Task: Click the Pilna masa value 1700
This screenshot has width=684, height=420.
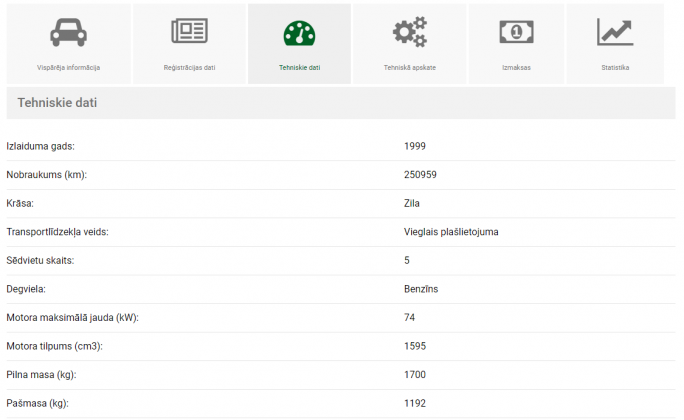Action: click(415, 375)
